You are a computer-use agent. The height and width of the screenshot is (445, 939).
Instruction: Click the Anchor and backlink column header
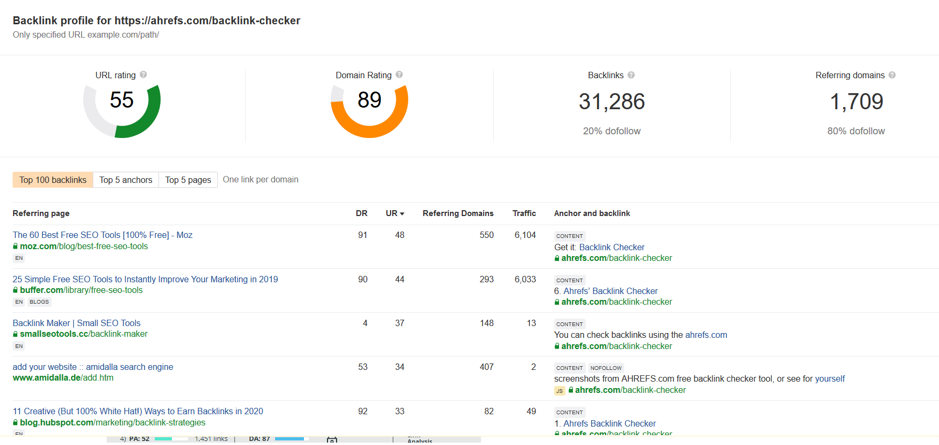pos(592,213)
